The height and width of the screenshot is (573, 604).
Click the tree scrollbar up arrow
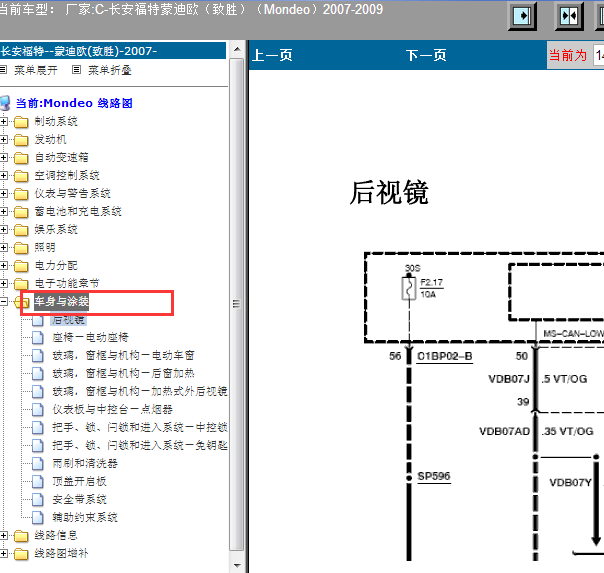(x=237, y=49)
